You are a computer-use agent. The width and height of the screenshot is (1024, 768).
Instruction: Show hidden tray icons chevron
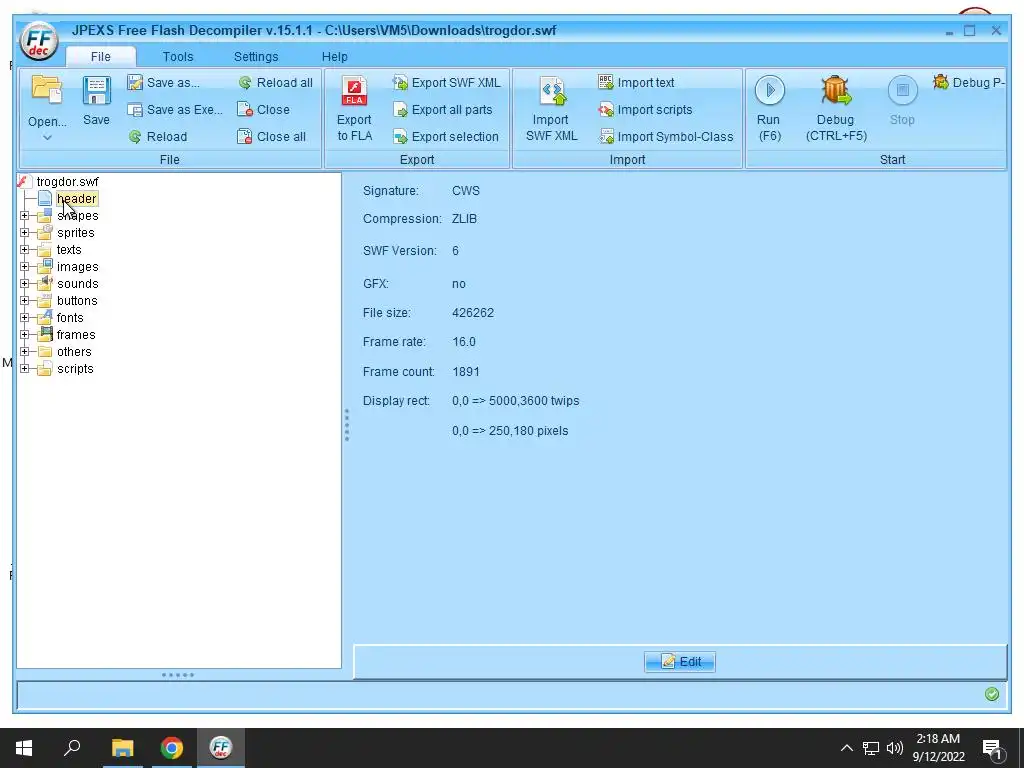pyautogui.click(x=846, y=748)
